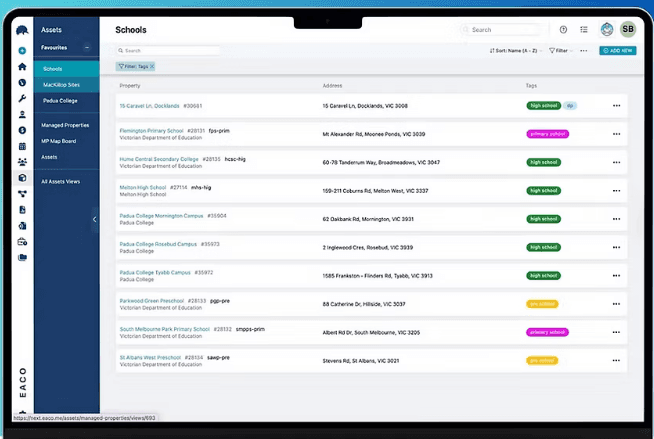This screenshot has width=654, height=439.
Task: Open row menu for Padua College Rosebud Campus
Action: click(616, 247)
